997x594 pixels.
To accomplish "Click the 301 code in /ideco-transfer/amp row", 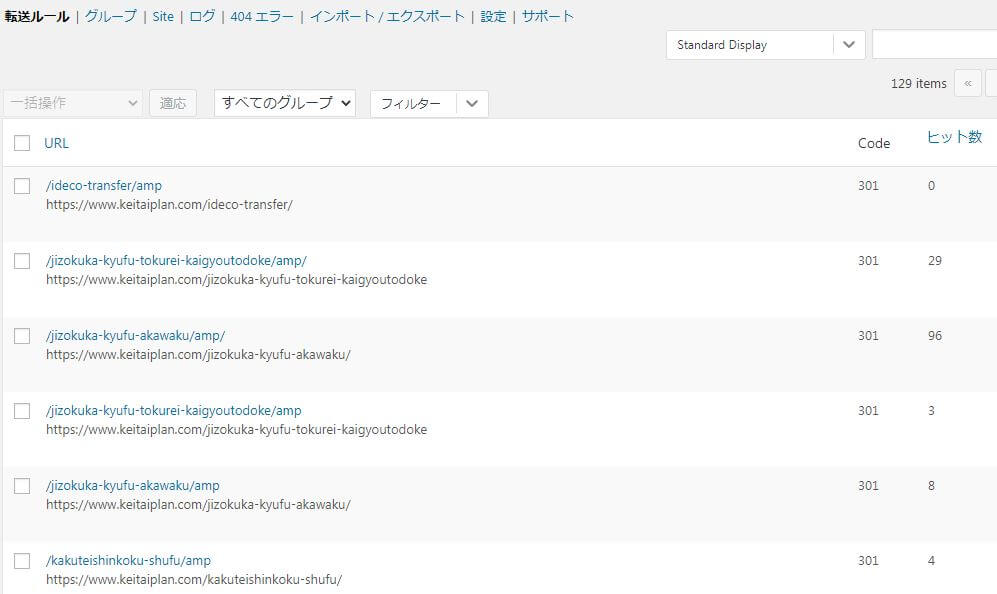I will [x=868, y=186].
